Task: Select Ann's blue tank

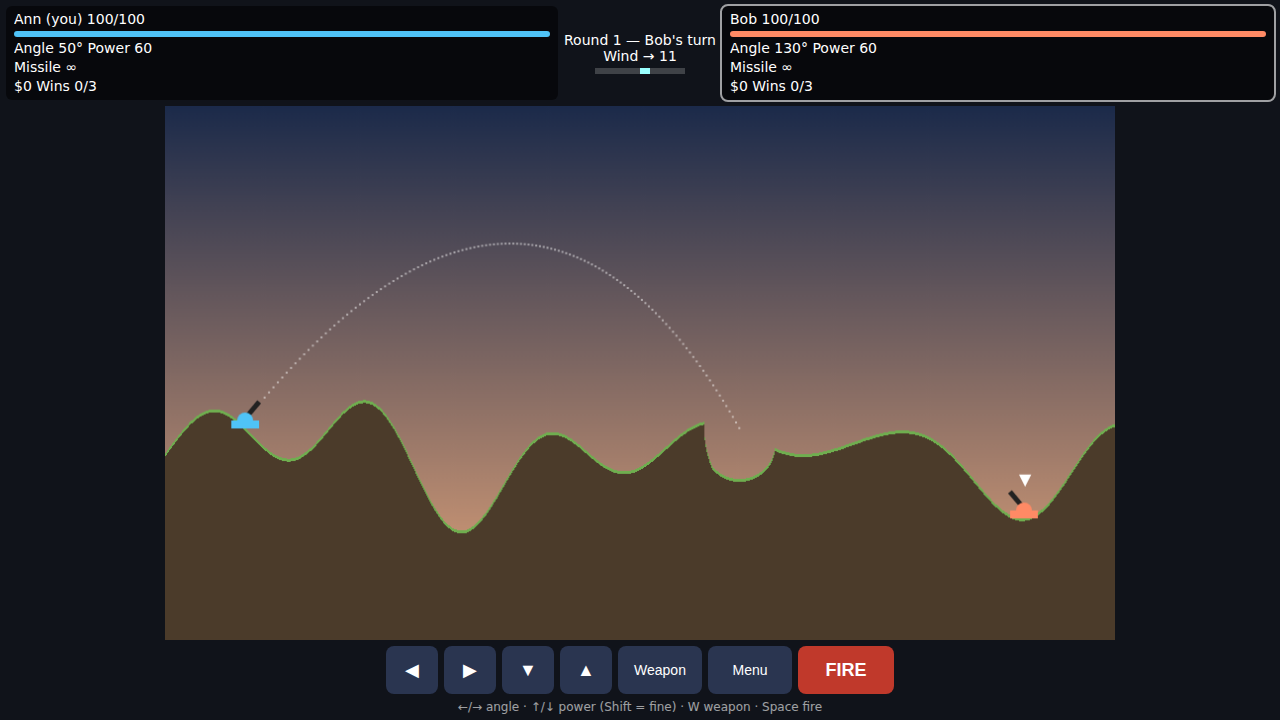Action: click(x=245, y=419)
